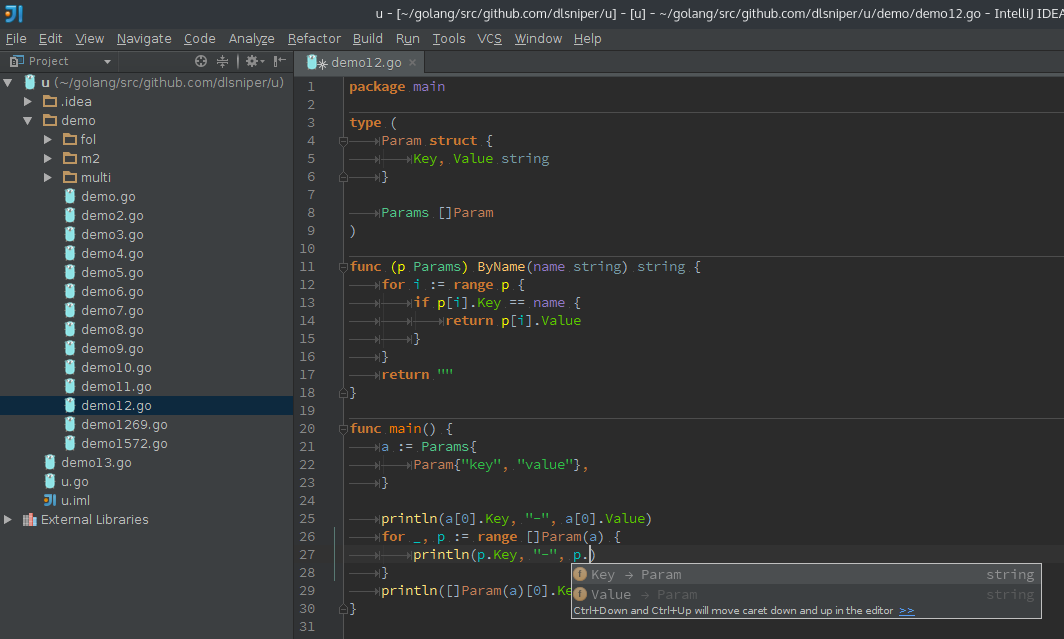The width and height of the screenshot is (1064, 639).
Task: Open the Refactor menu
Action: (314, 38)
